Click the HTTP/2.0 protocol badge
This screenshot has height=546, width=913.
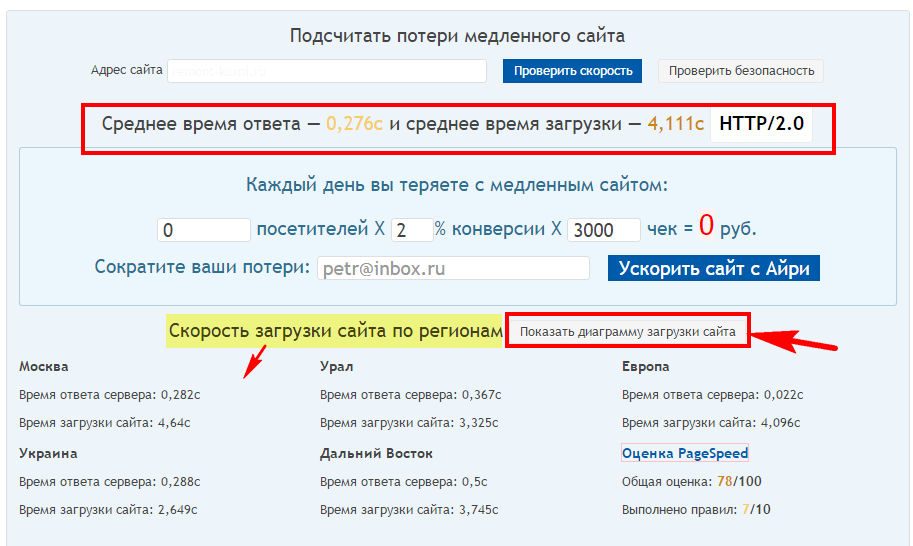761,124
